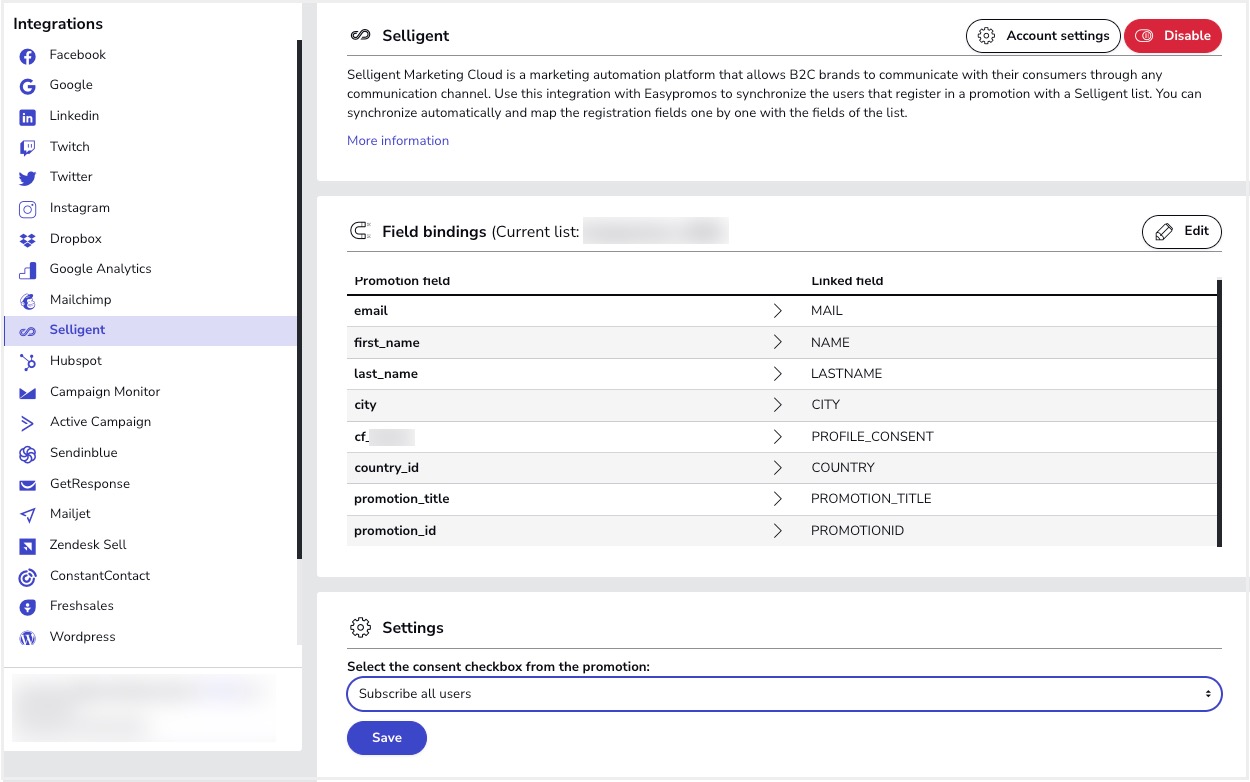This screenshot has width=1250, height=782.
Task: Open the More information link
Action: click(398, 141)
